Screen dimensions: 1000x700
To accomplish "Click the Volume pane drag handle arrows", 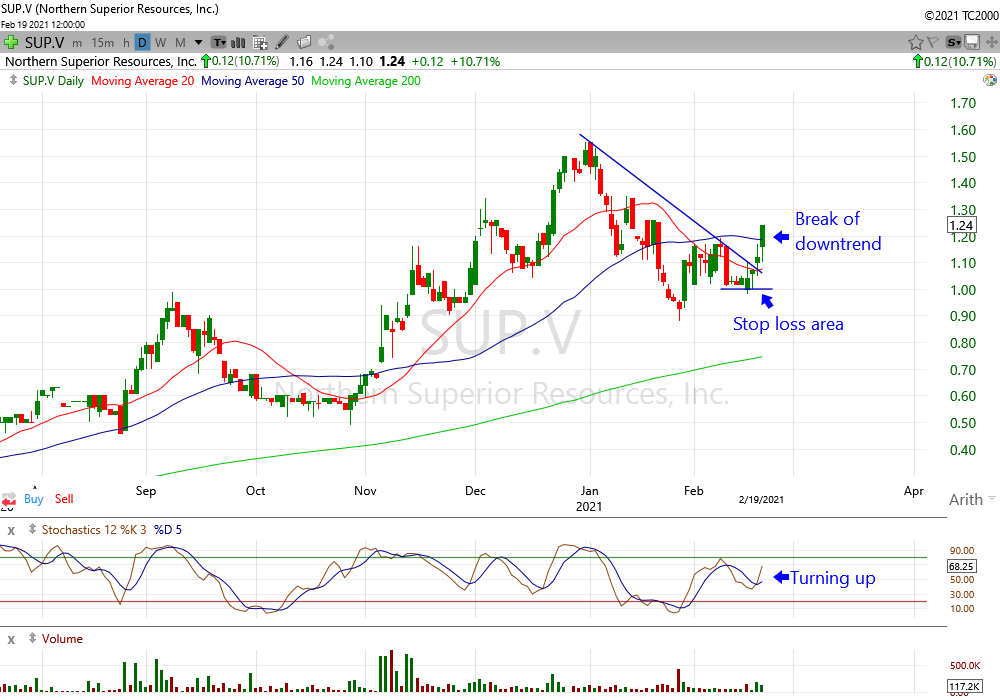I will tap(32, 638).
